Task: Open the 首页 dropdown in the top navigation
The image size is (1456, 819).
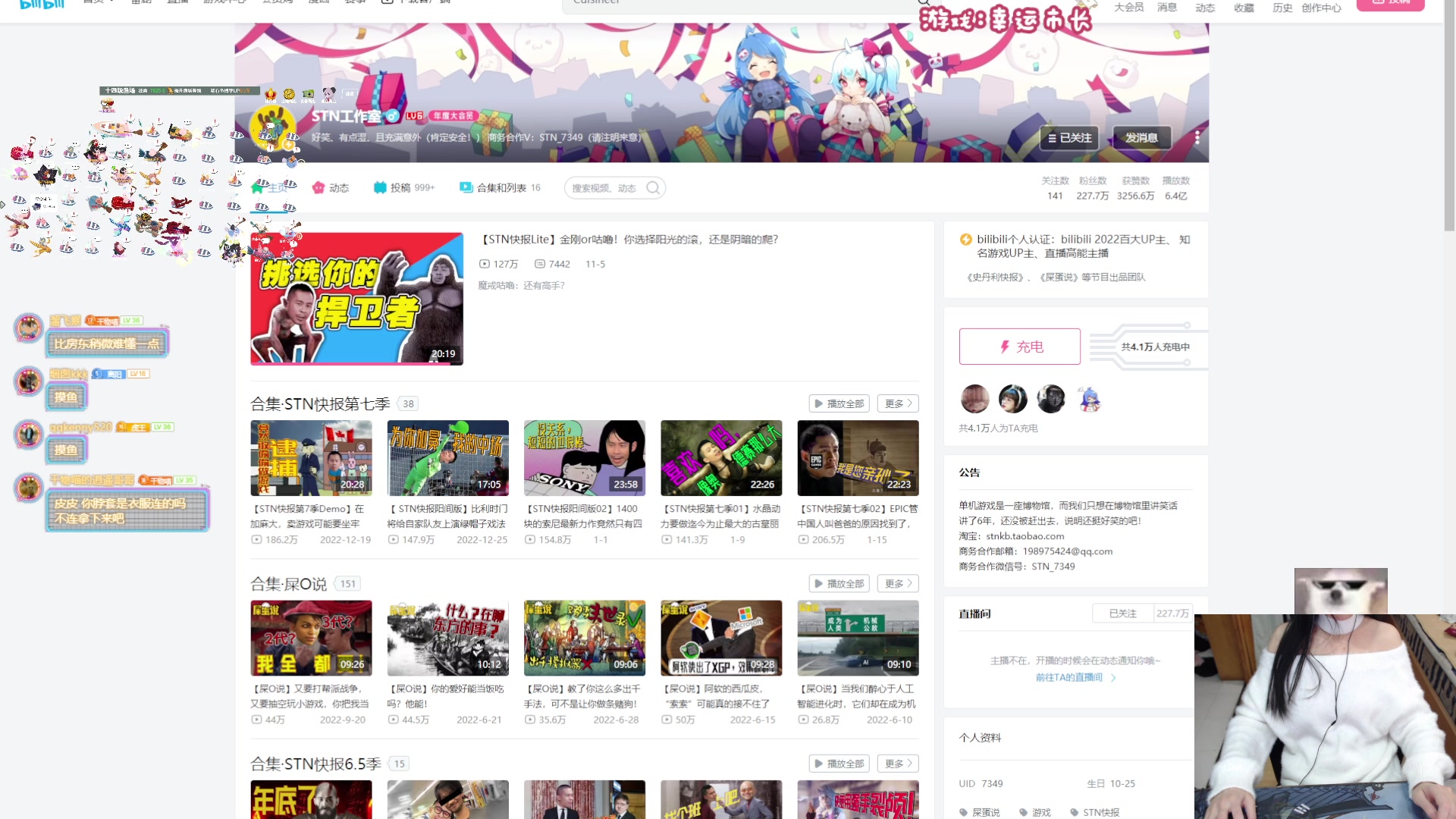Action: click(96, 3)
